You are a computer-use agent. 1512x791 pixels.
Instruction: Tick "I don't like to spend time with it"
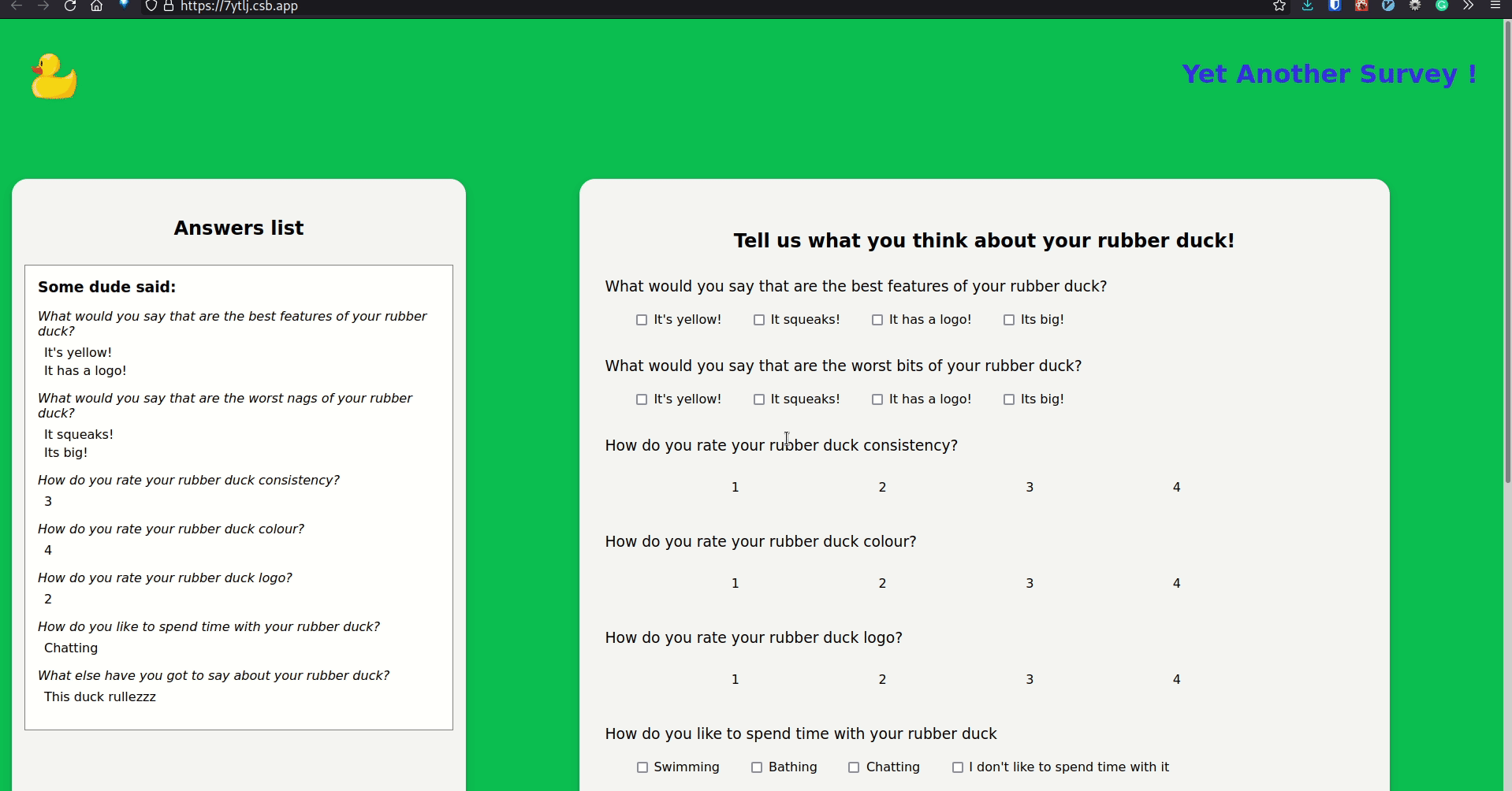point(958,767)
